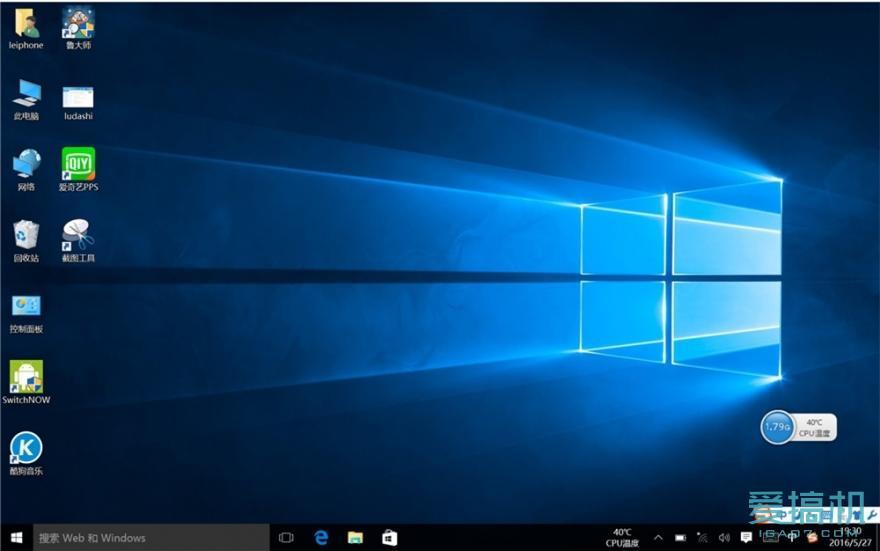Click the 40℃ CPU温度 taskbar readout
880x551 pixels.
click(x=622, y=538)
